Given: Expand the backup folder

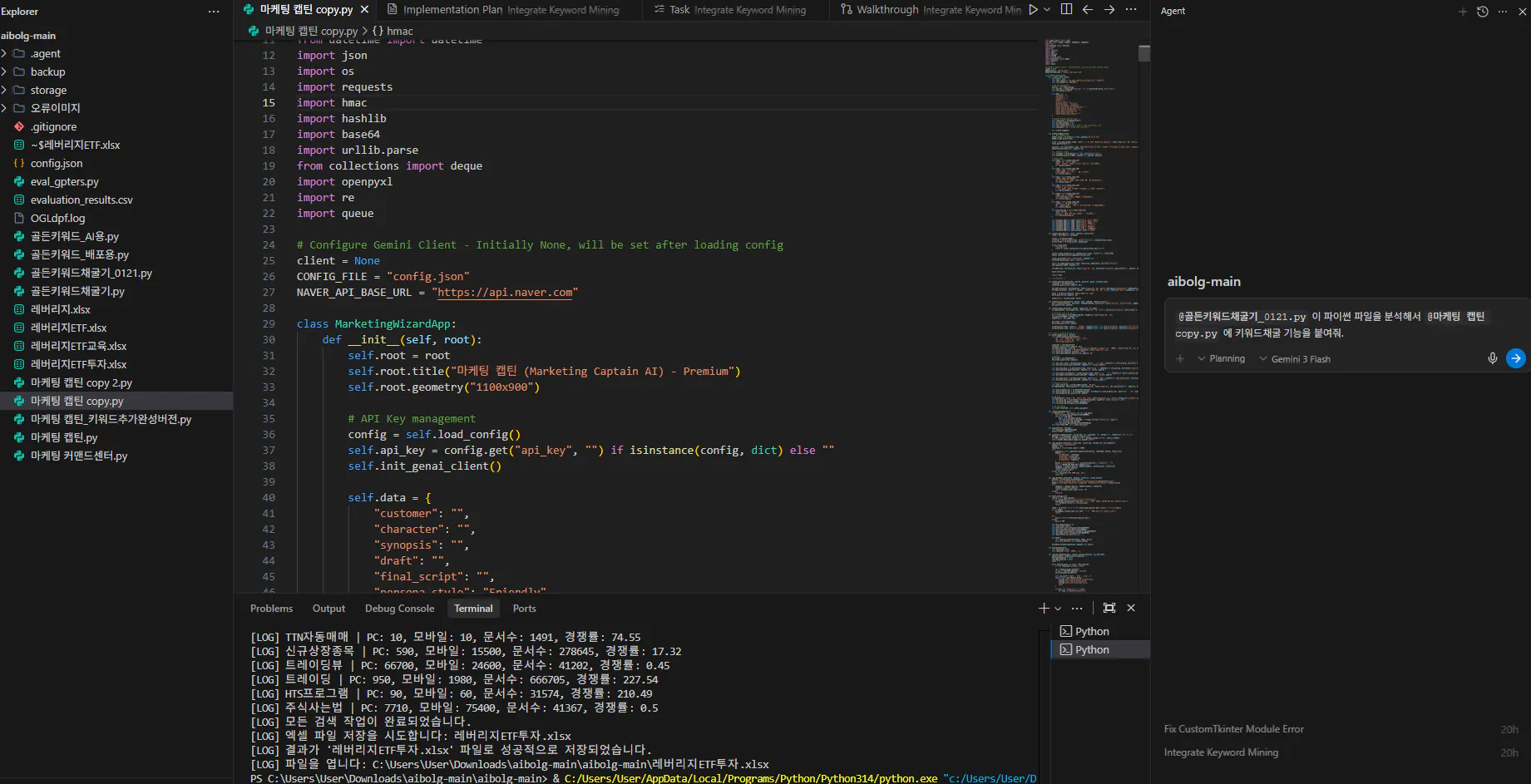Looking at the screenshot, I should pyautogui.click(x=47, y=72).
